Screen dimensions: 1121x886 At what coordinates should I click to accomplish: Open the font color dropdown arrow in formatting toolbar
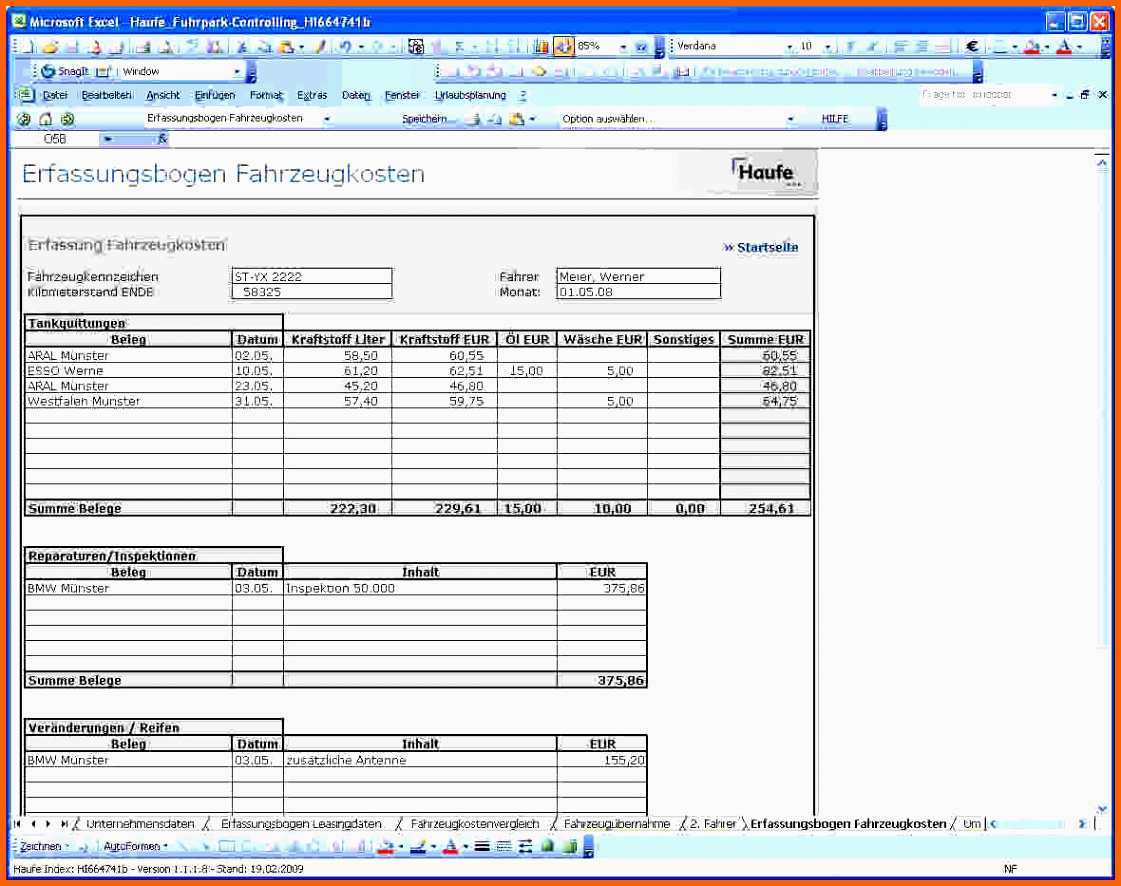1080,47
